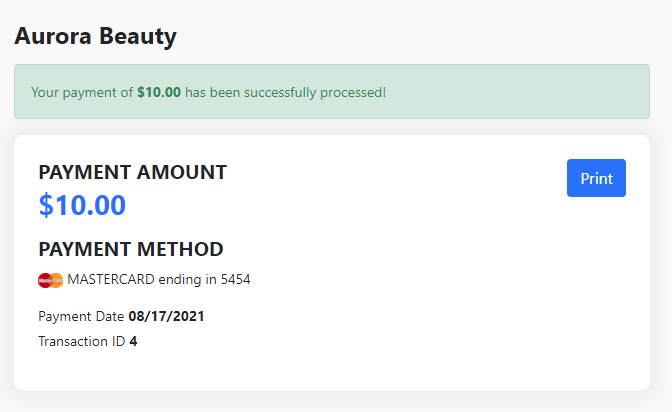Select the large blue $10.00 amount

point(82,205)
